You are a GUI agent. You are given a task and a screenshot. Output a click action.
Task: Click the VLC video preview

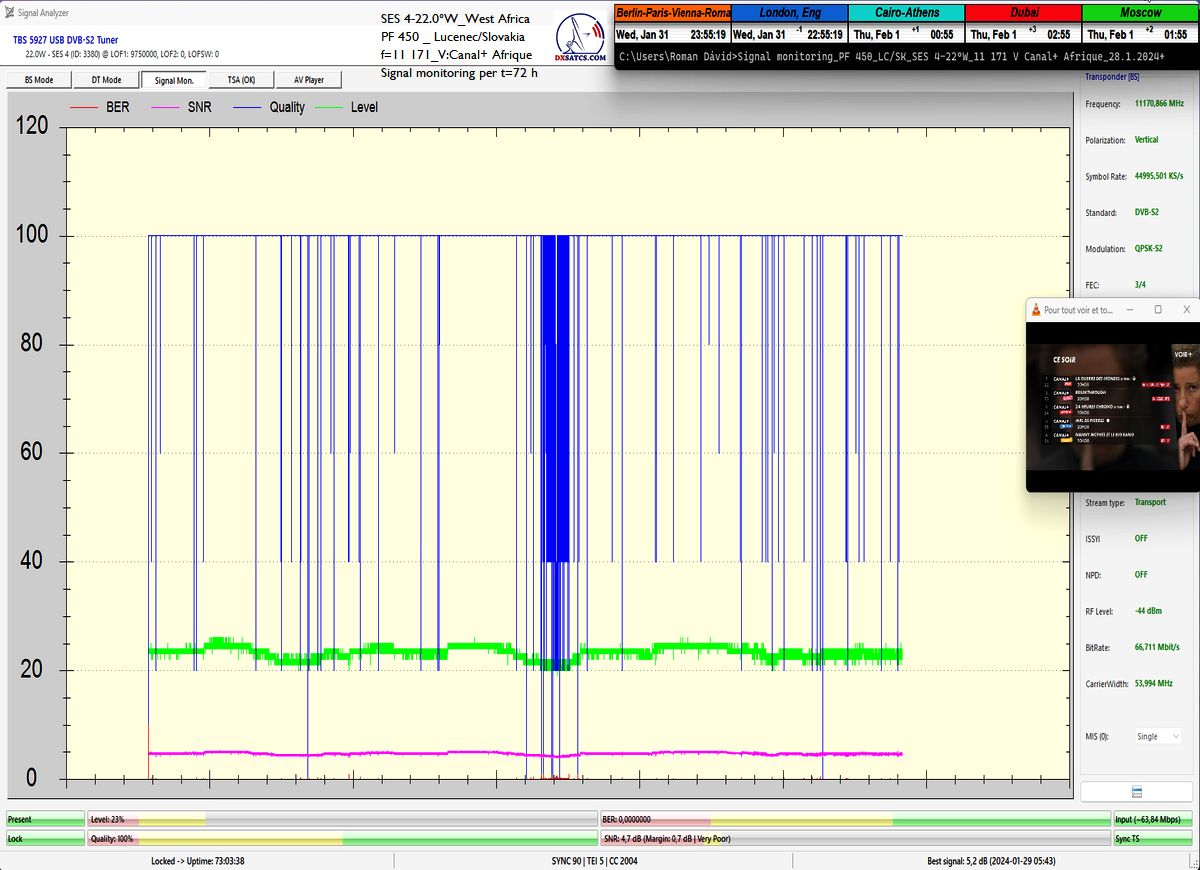pyautogui.click(x=1112, y=405)
